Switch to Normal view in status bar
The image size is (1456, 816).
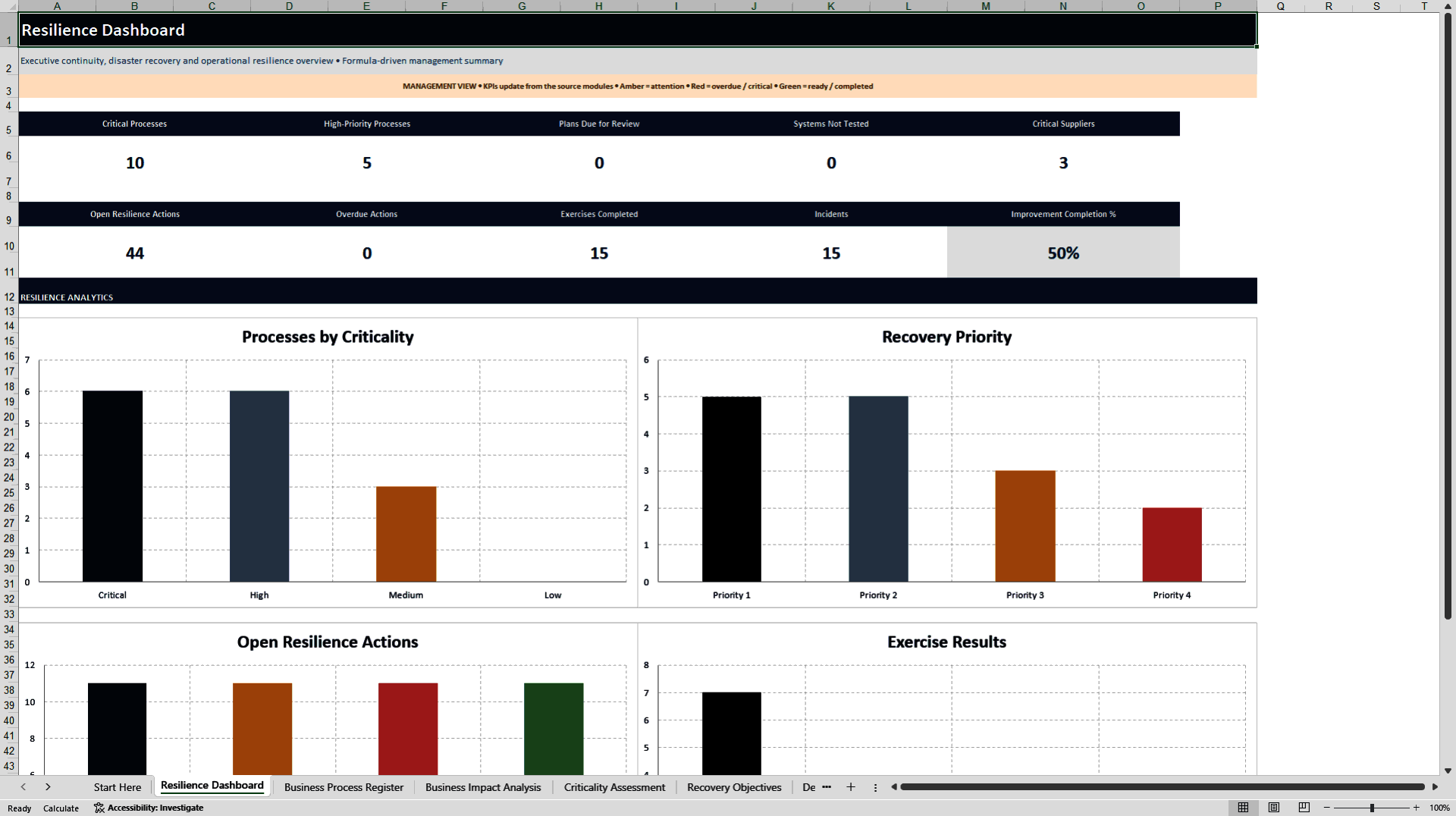tap(1244, 808)
